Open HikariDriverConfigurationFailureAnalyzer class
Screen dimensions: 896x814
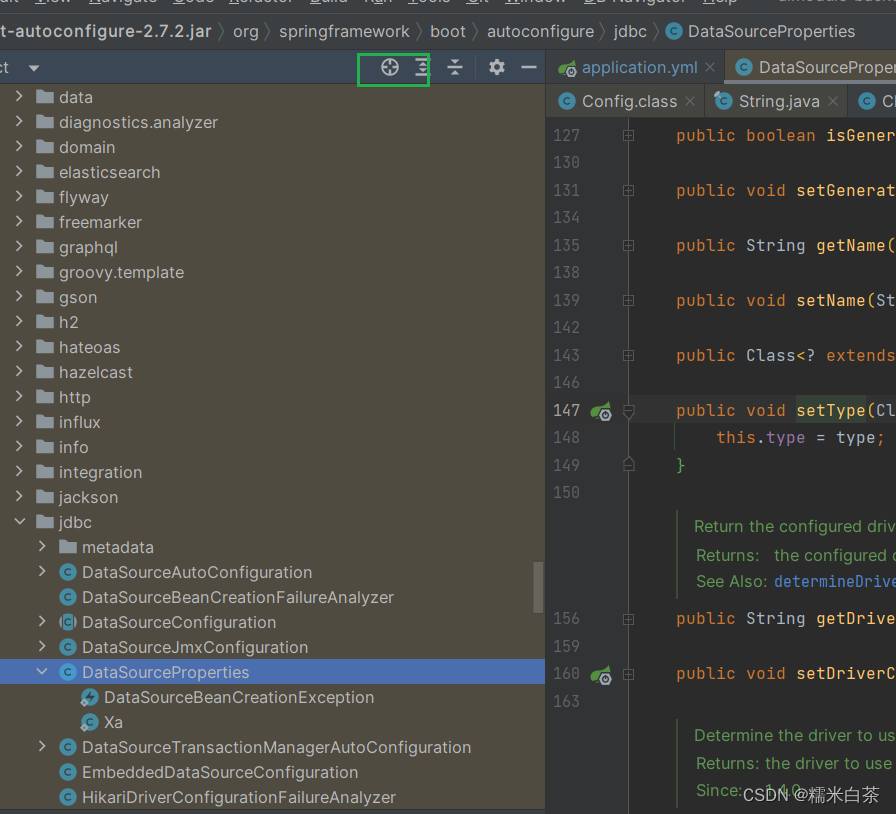239,797
